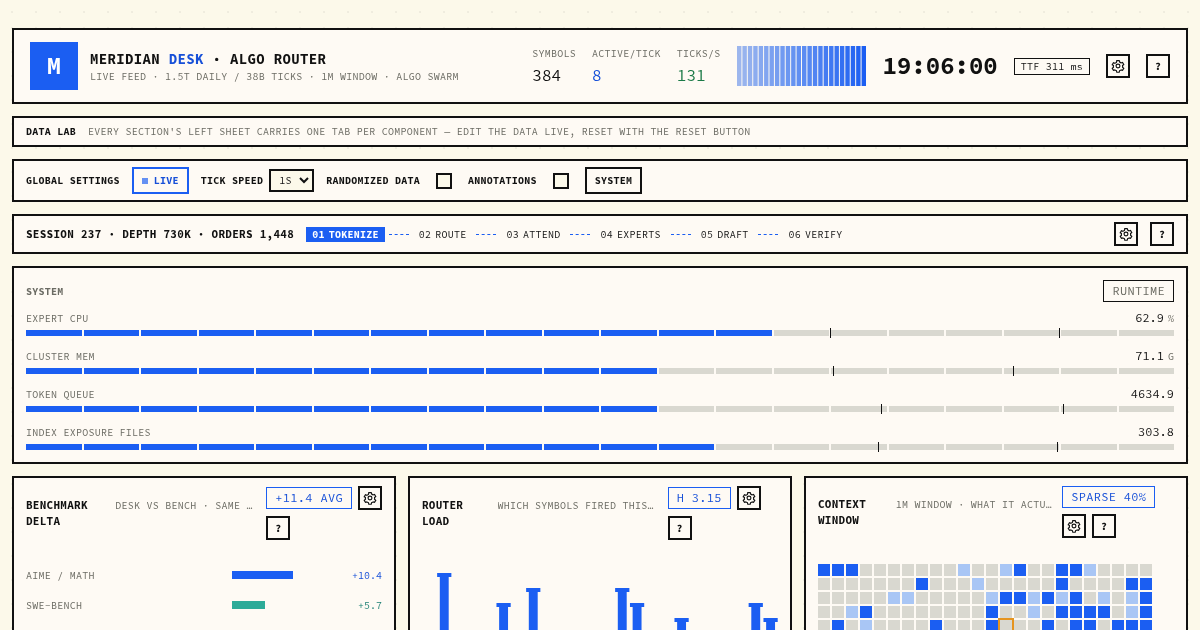Click the Symbols value 384
This screenshot has width=1200, height=630.
546,76
